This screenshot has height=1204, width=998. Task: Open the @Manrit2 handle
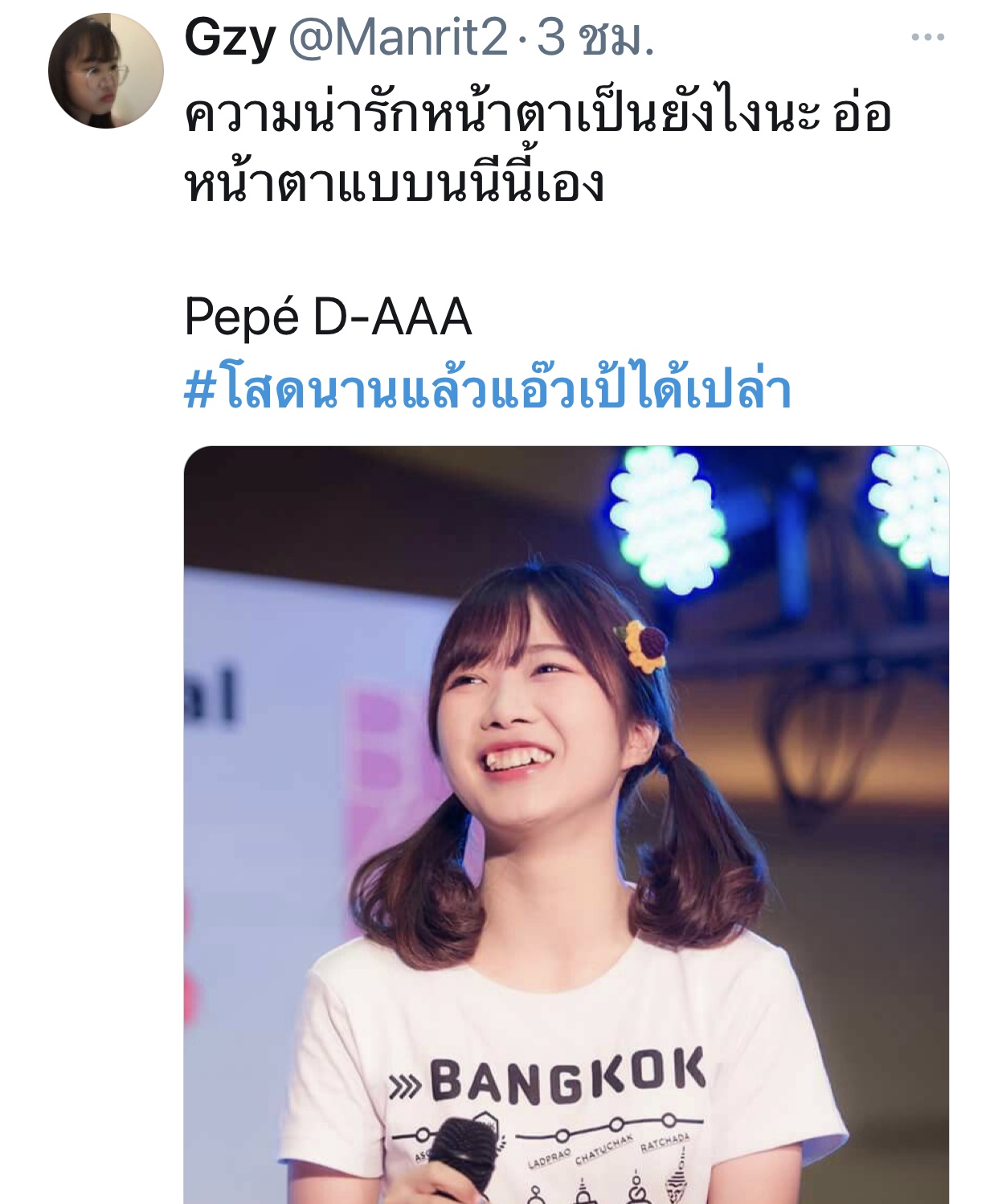398,37
